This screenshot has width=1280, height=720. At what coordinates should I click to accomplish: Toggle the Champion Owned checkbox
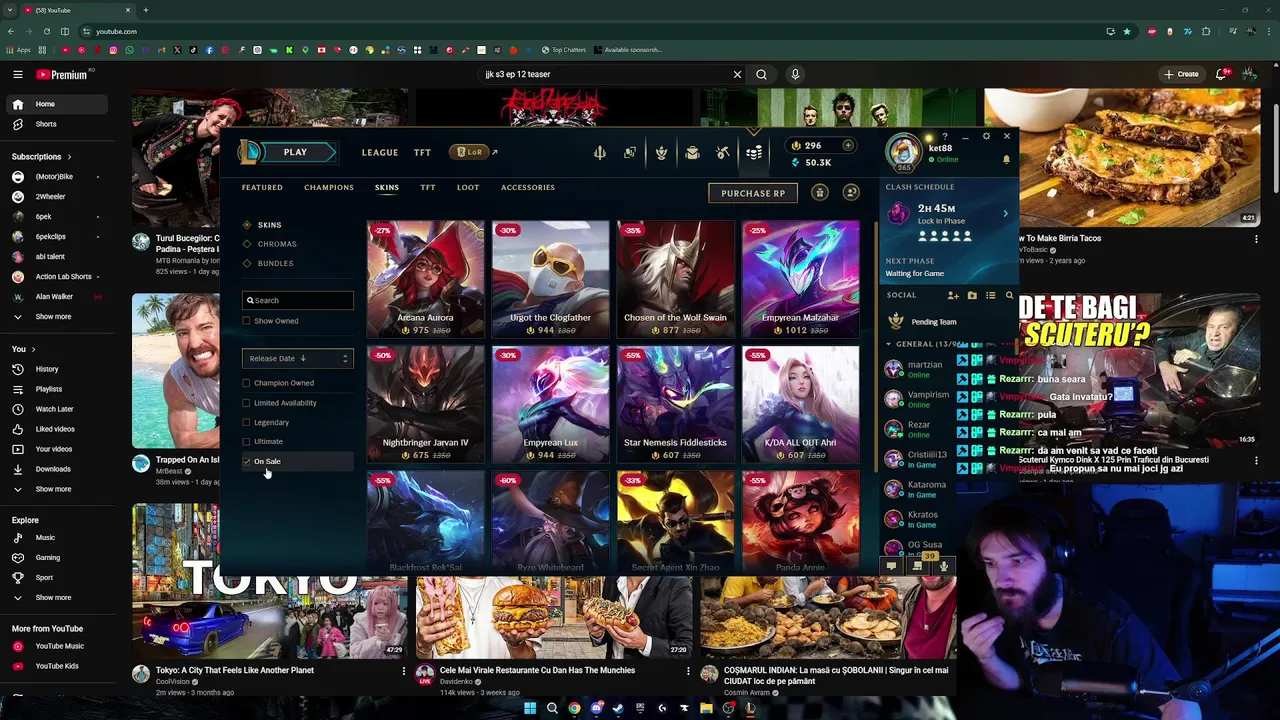(x=246, y=383)
